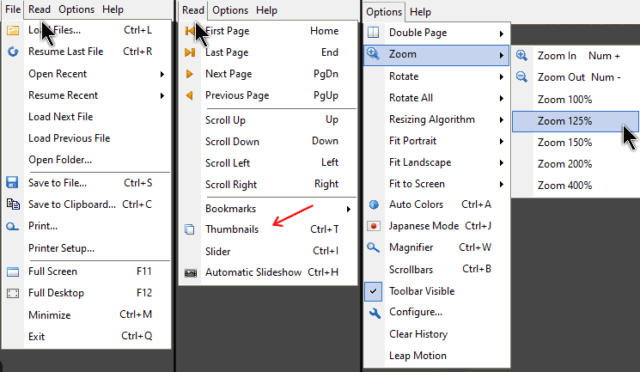Screen dimensions: 640x372
Task: Click the Automatic Slideshow icon
Action: tap(191, 273)
